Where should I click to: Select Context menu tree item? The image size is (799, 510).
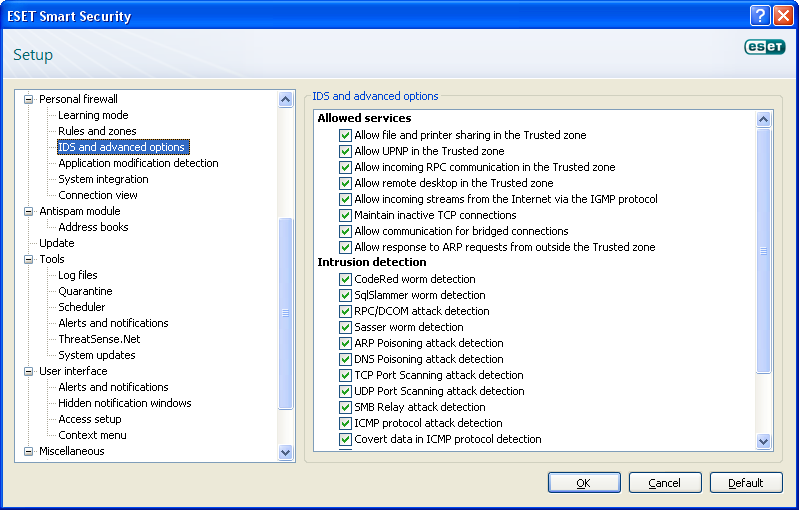(92, 435)
